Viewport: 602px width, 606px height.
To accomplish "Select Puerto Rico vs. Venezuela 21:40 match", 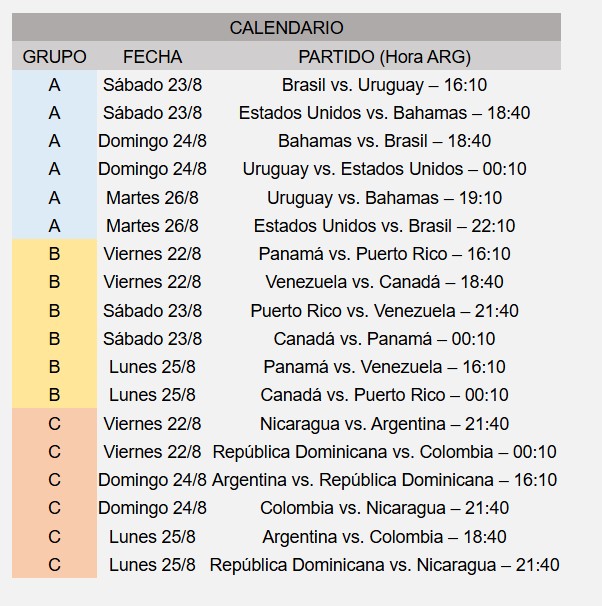I will click(x=384, y=311).
